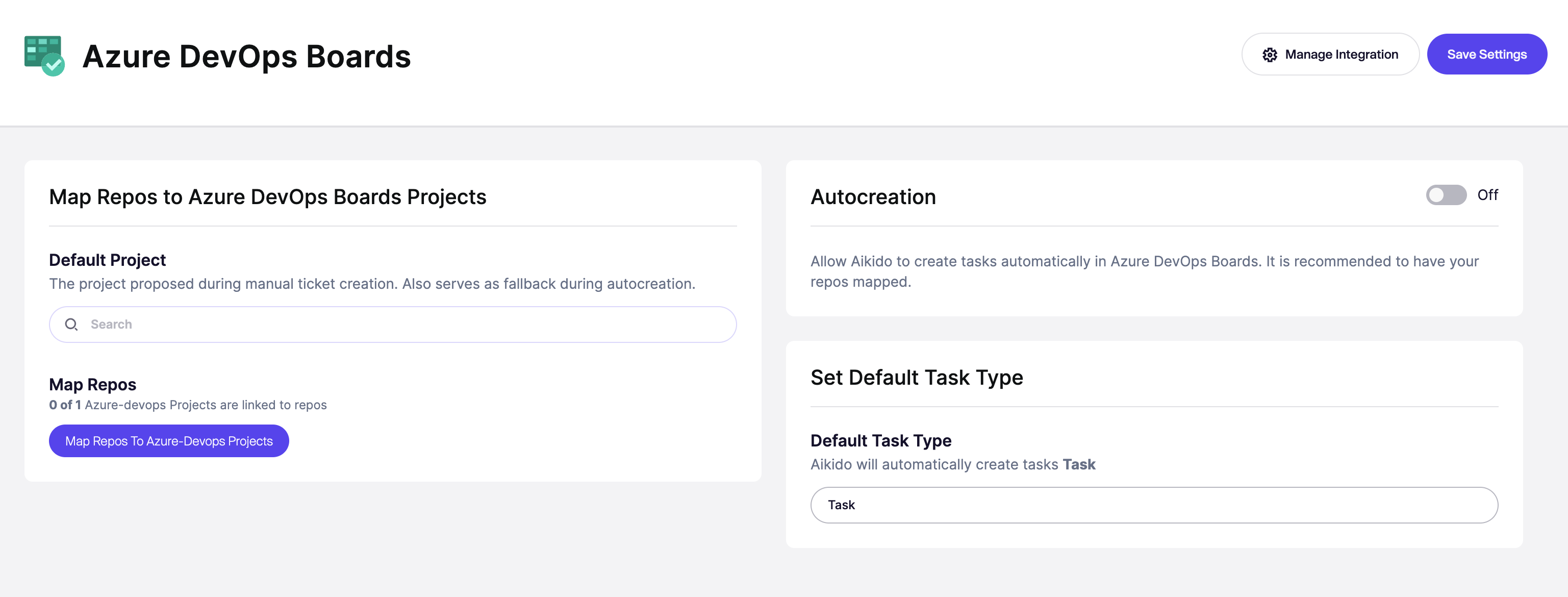The image size is (1568, 597).
Task: Click the Default Project label
Action: pyautogui.click(x=107, y=260)
